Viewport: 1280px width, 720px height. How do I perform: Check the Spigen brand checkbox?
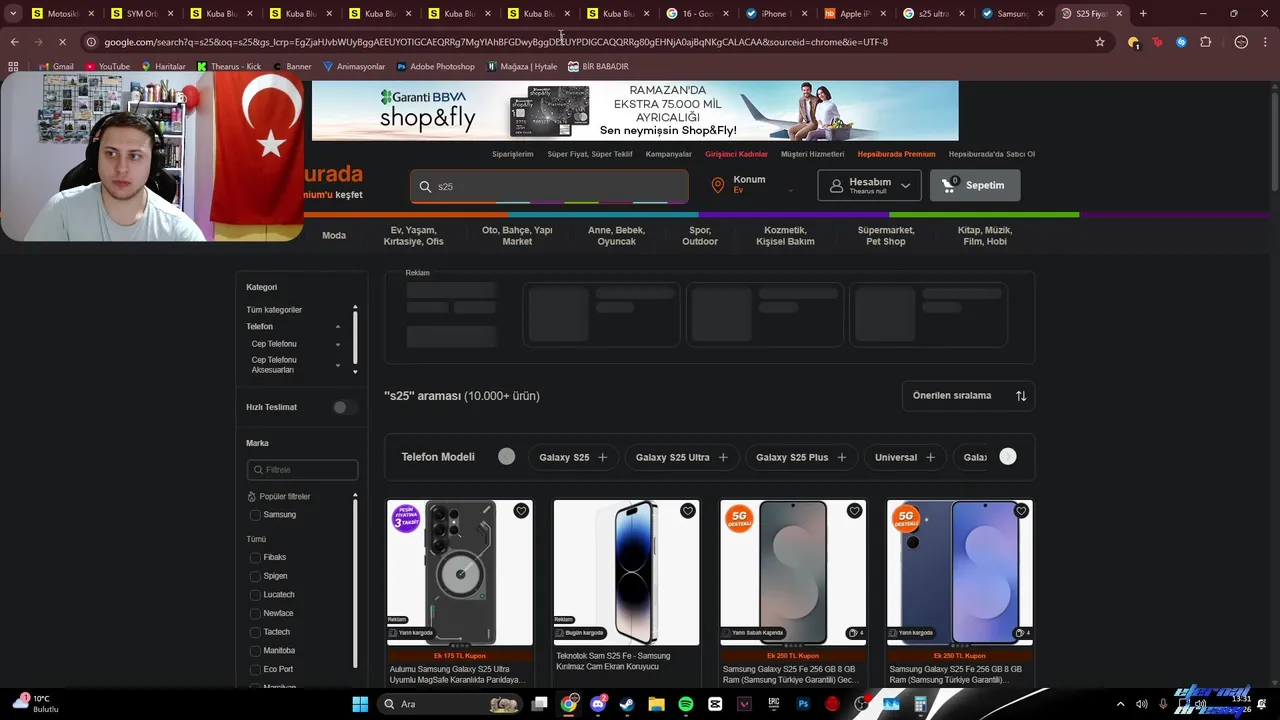tap(255, 576)
